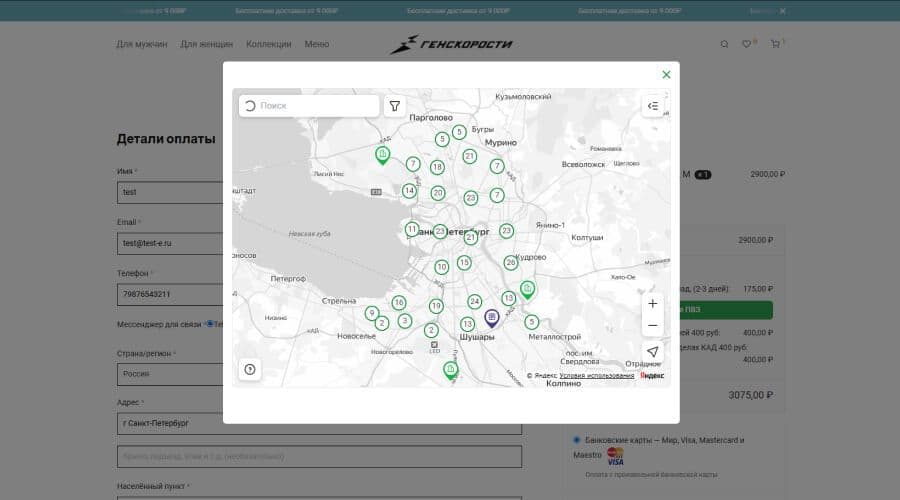Image resolution: width=900 pixels, height=500 pixels.
Task: Open Yandex terms of use link
Action: coord(596,376)
